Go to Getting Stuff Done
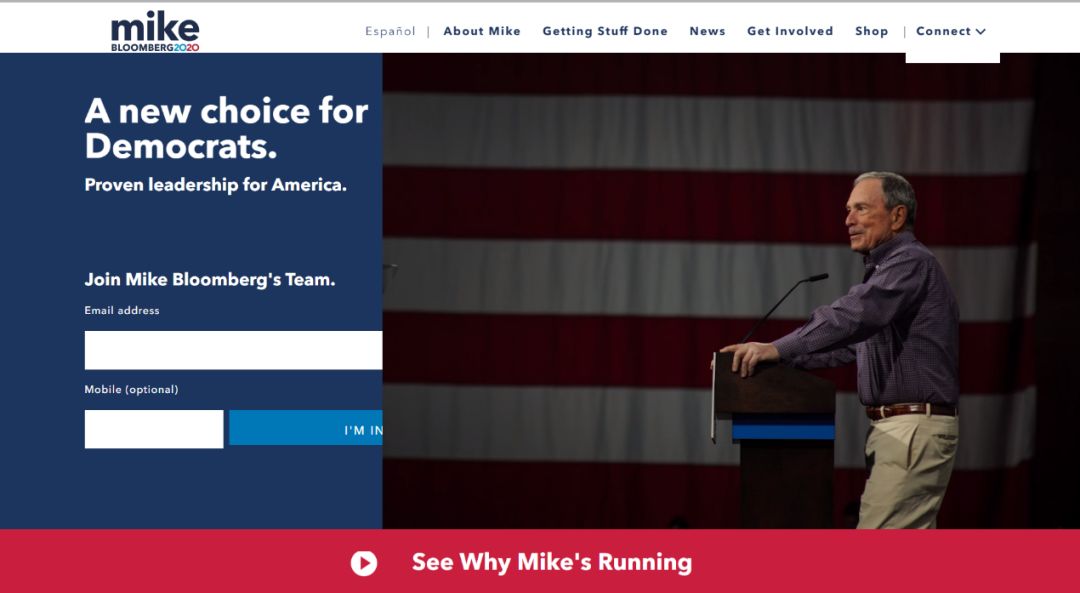Screen dimensions: 1080x593 [605, 31]
